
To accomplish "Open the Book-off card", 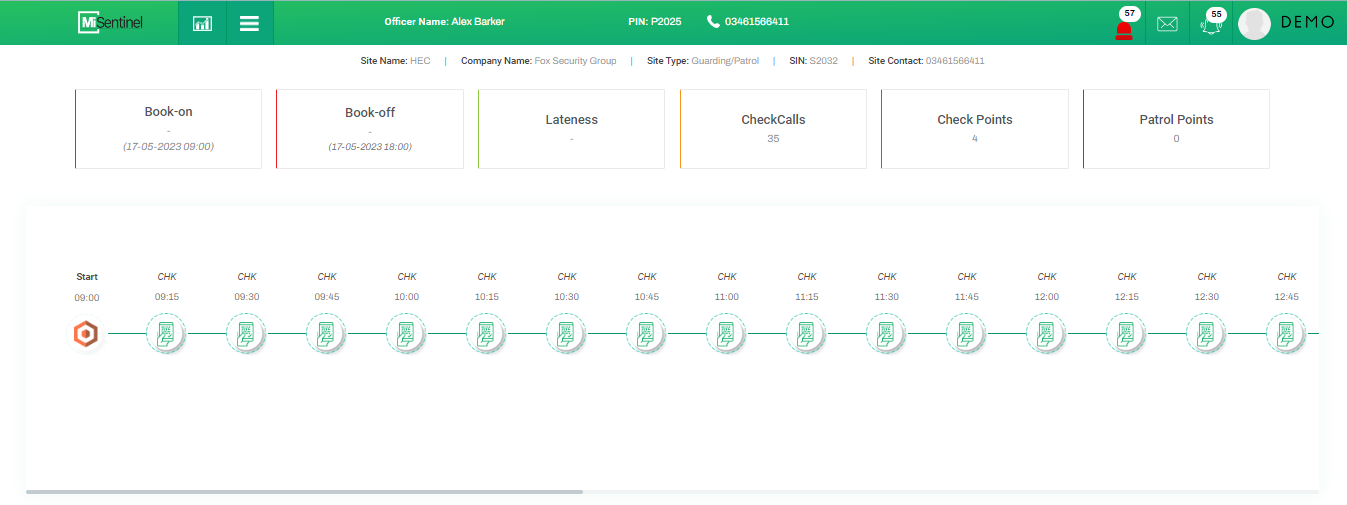I will click(x=370, y=129).
